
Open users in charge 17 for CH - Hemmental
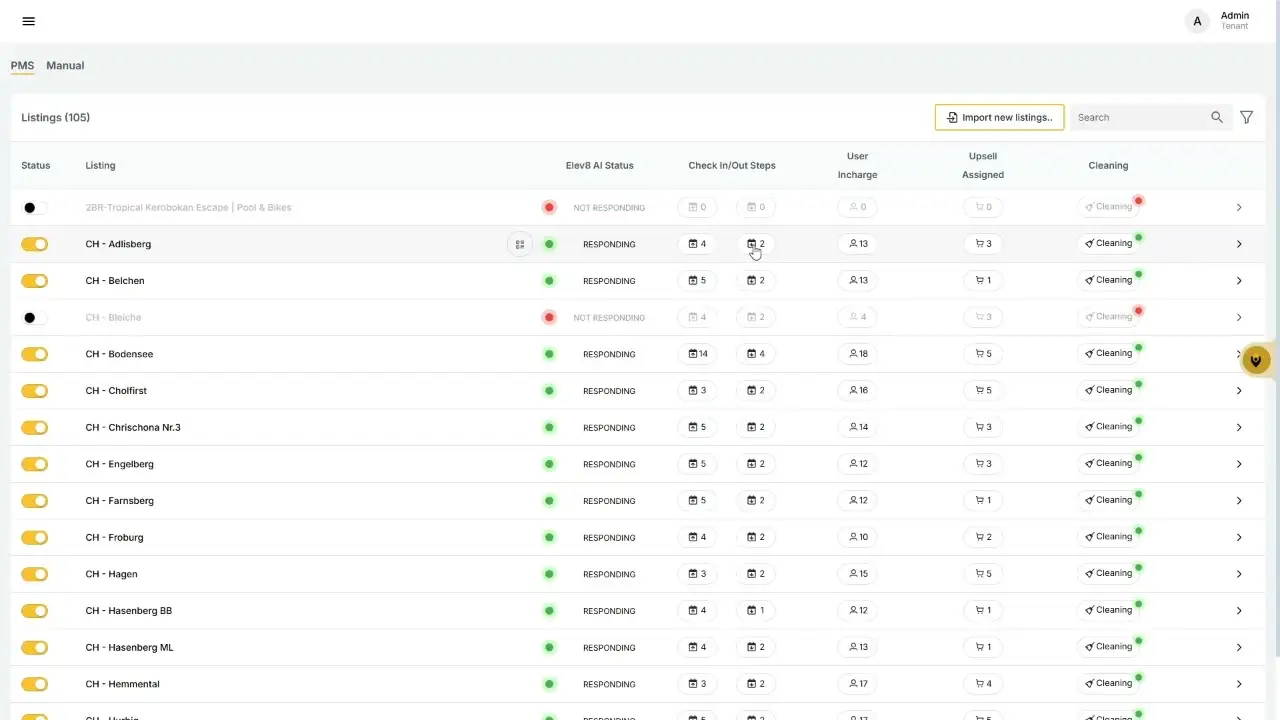(857, 684)
